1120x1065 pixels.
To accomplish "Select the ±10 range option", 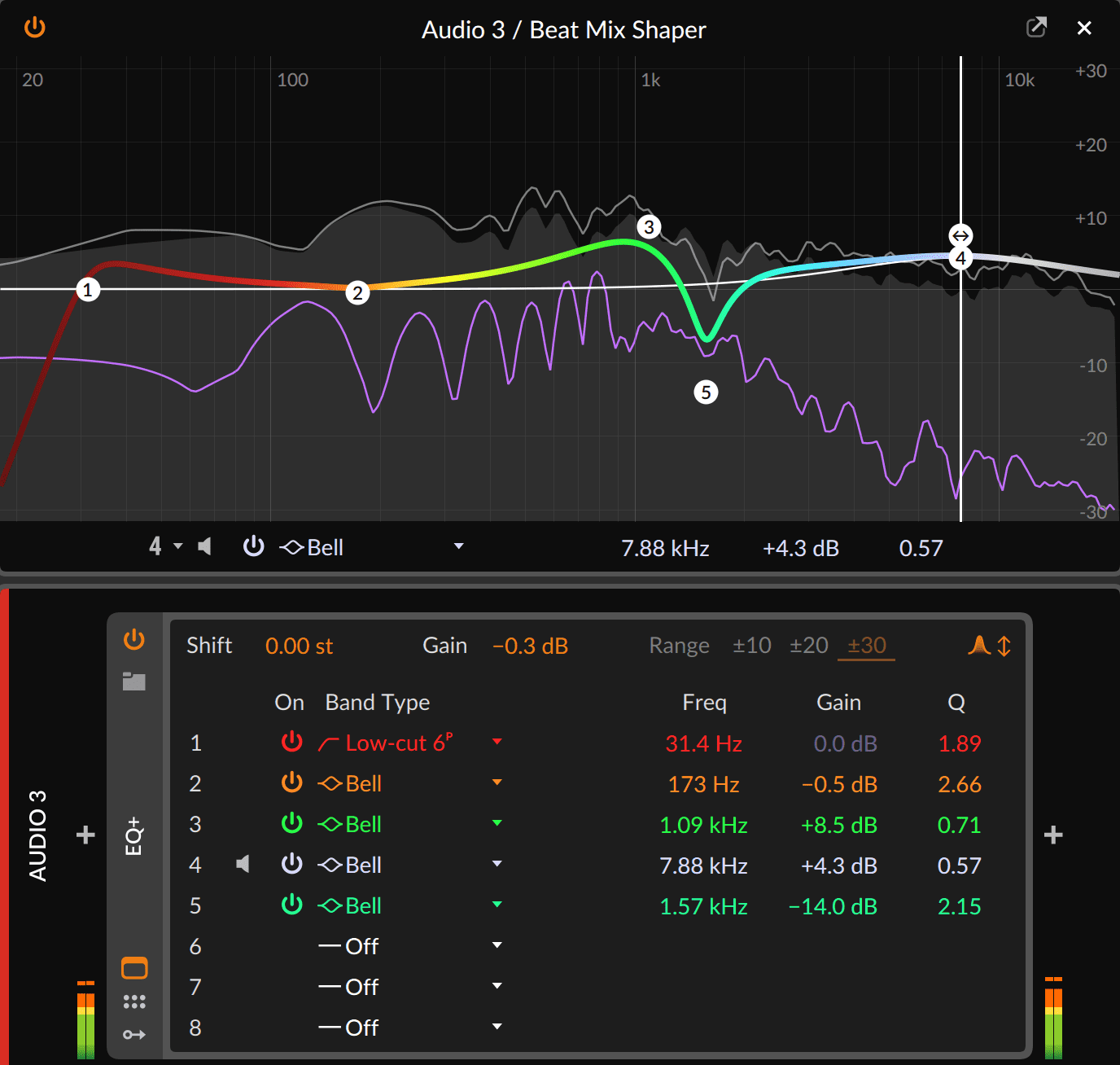I will point(751,645).
